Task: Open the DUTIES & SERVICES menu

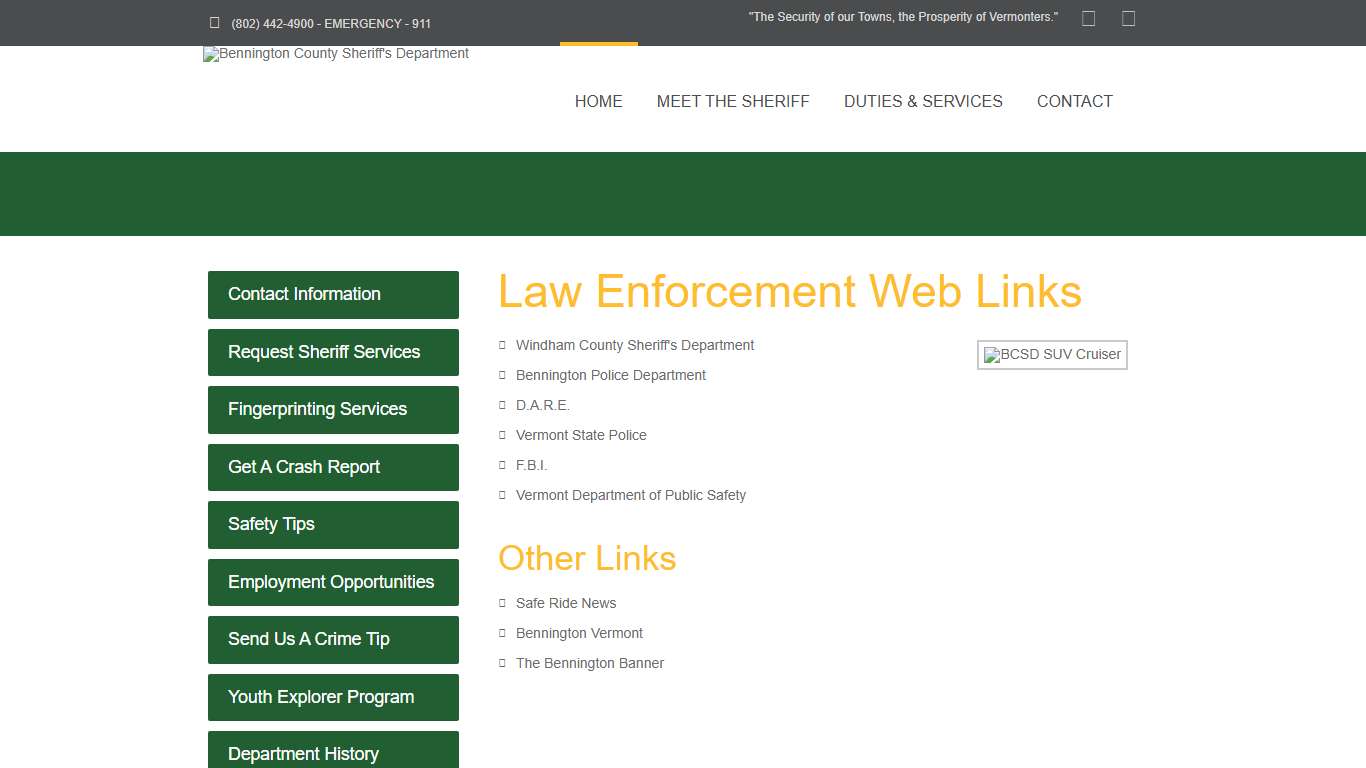Action: [923, 101]
